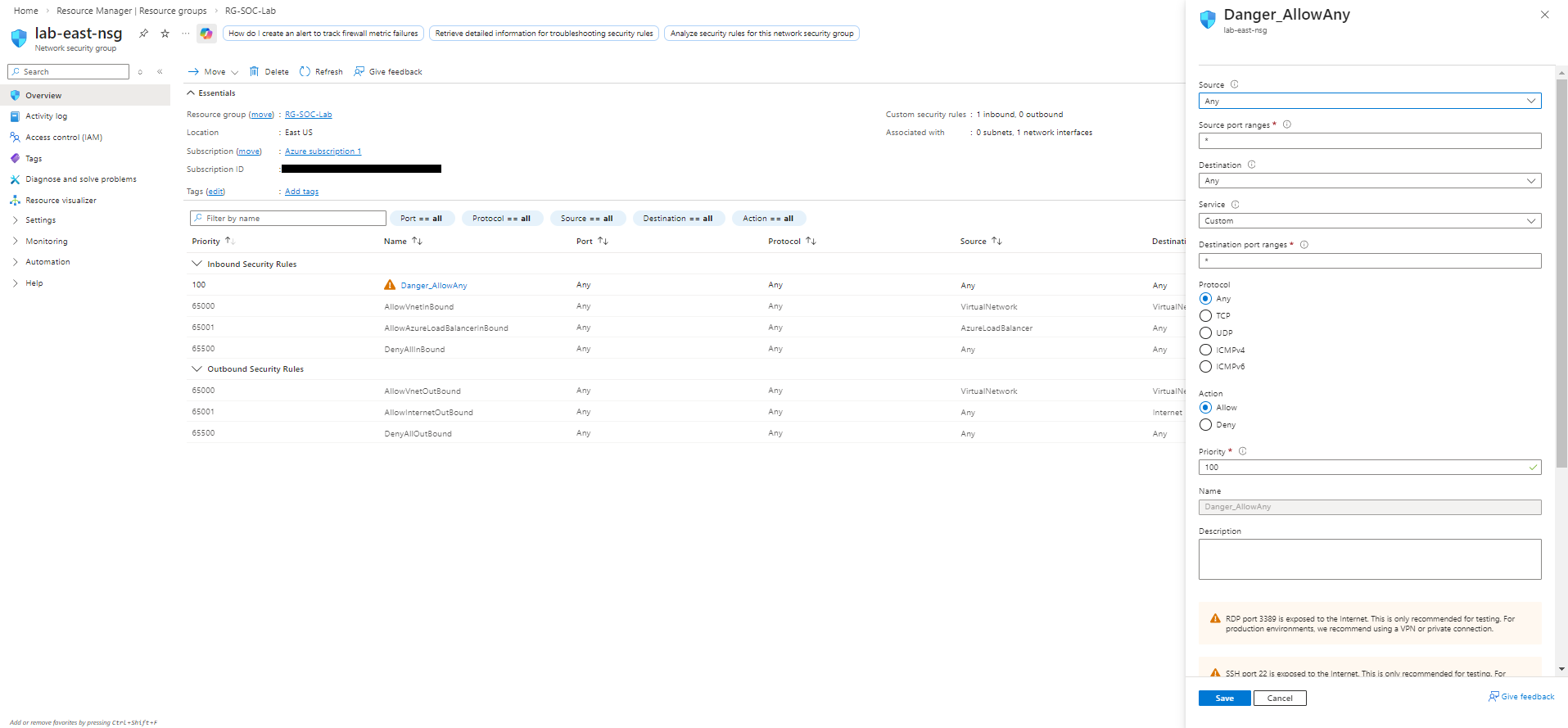1568x728 pixels.
Task: Click the Give feedback toolbar icon
Action: [359, 71]
